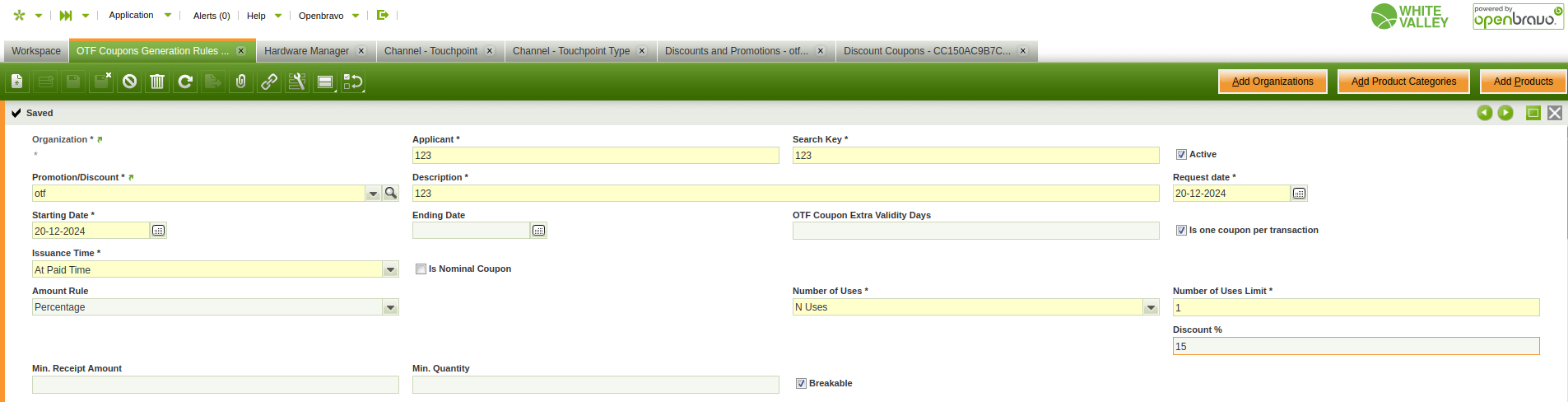Click the Min. Quantity field
Viewport: 1568px width, 402px height.
595,385
